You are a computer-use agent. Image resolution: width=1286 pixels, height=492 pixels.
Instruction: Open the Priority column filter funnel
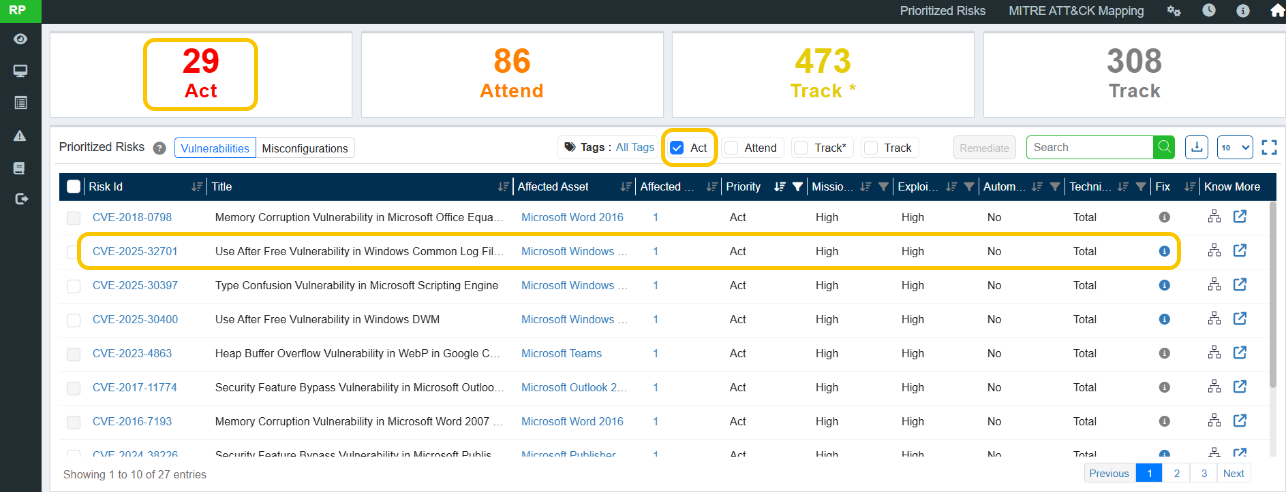click(797, 187)
